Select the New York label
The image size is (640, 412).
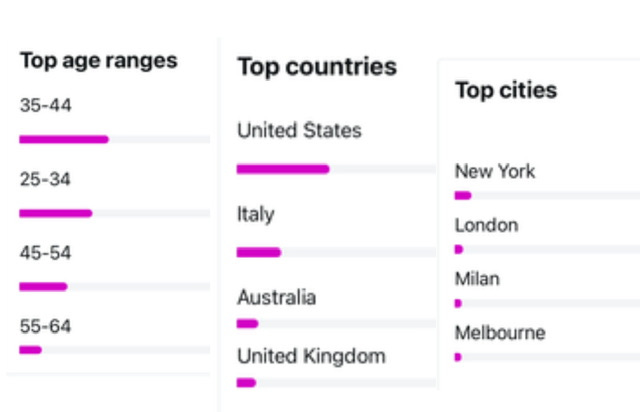[x=495, y=171]
